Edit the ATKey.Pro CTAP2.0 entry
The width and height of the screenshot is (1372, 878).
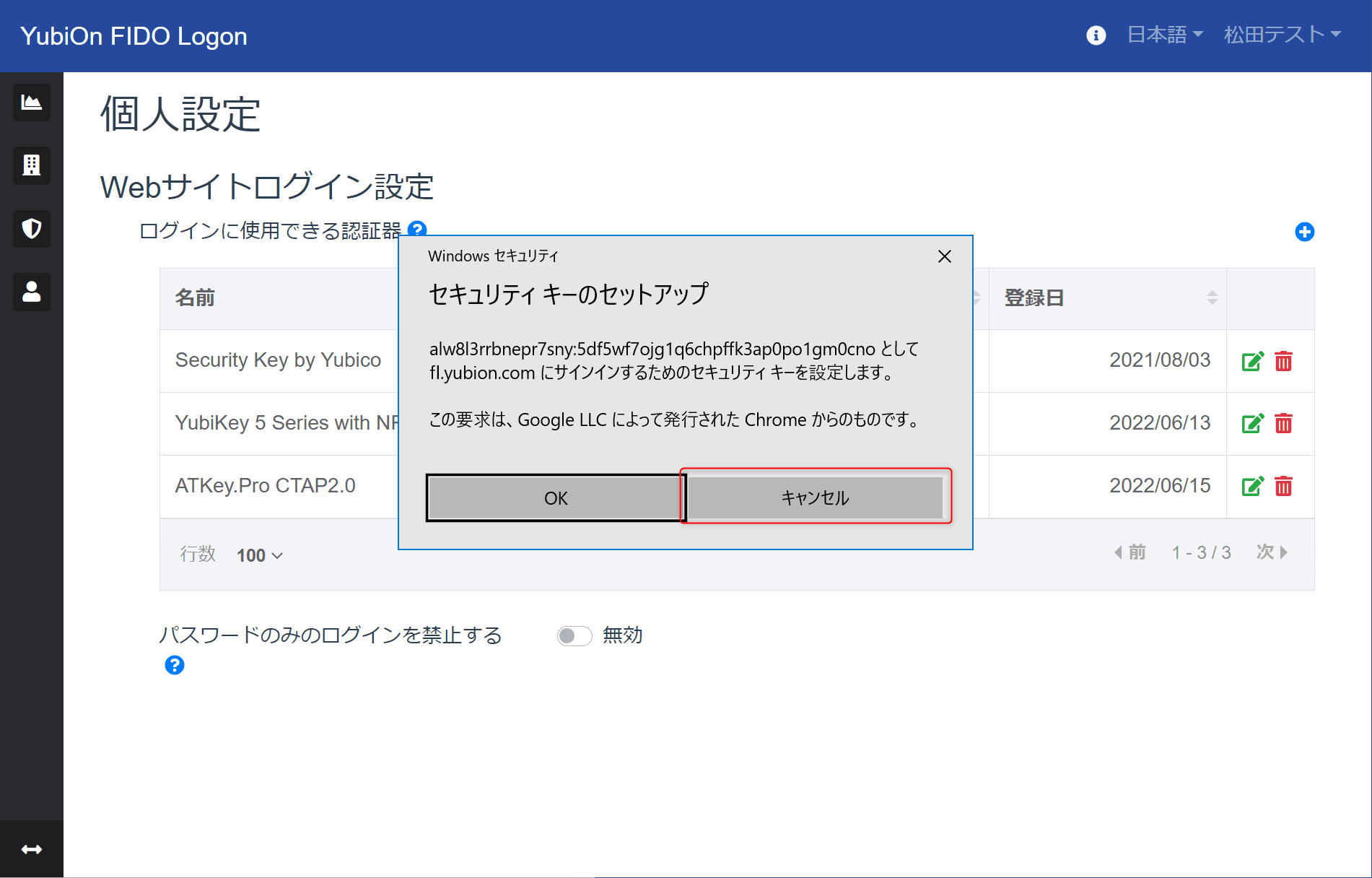(1252, 487)
